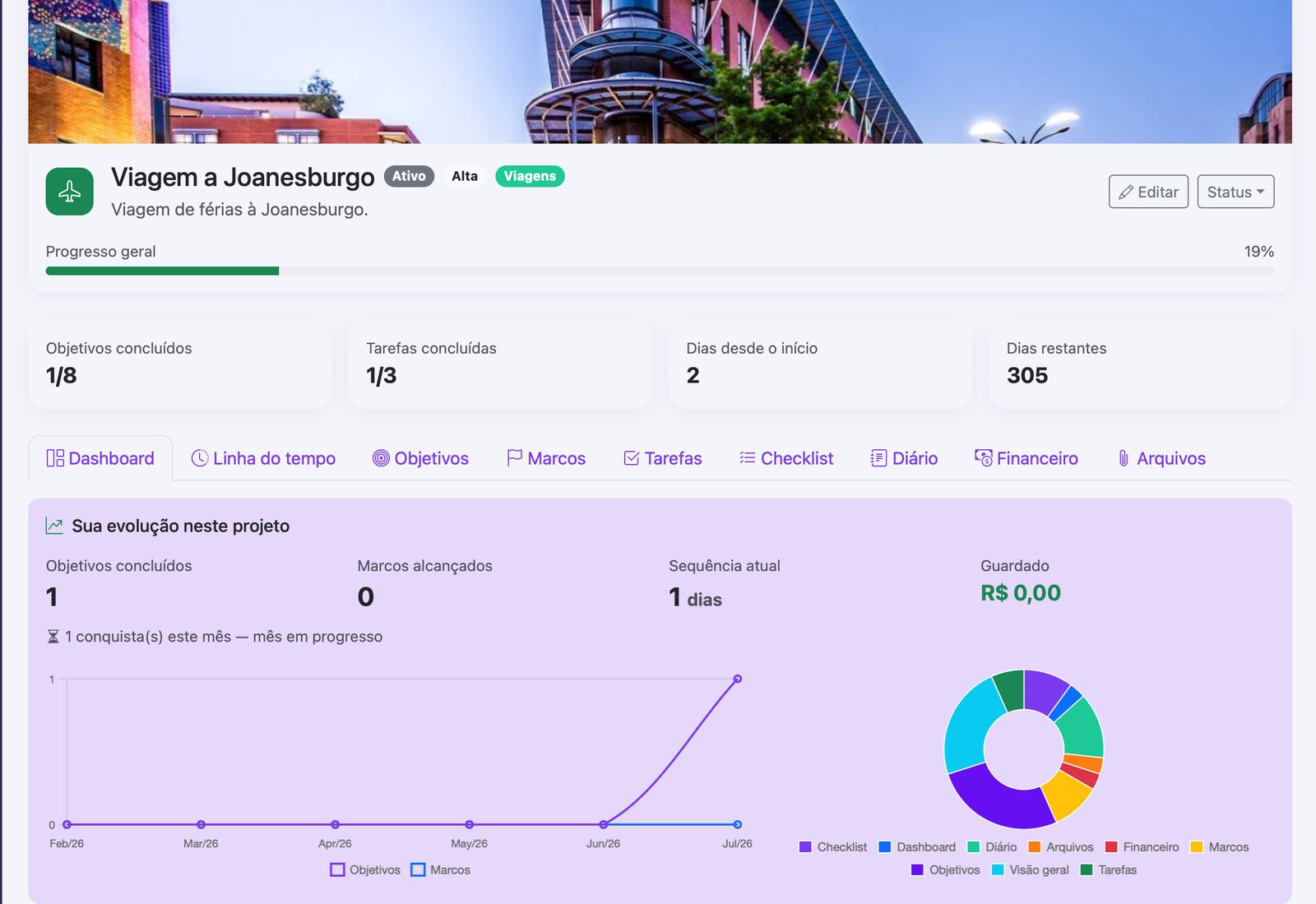Click the Jun/26 data point on chart

pos(604,824)
